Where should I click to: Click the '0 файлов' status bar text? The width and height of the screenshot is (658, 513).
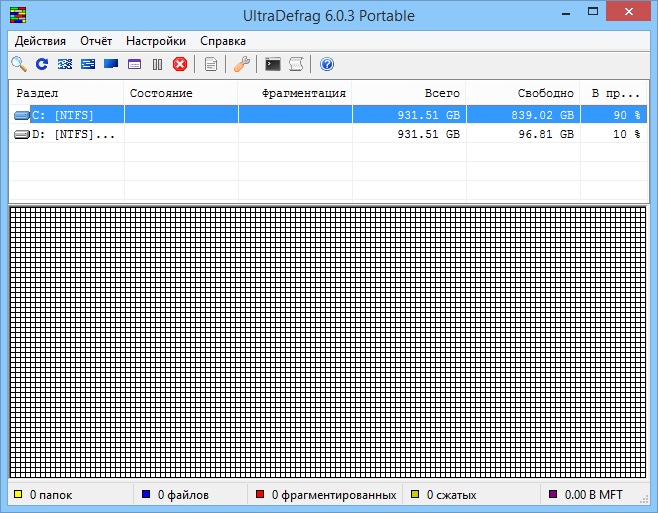183,495
